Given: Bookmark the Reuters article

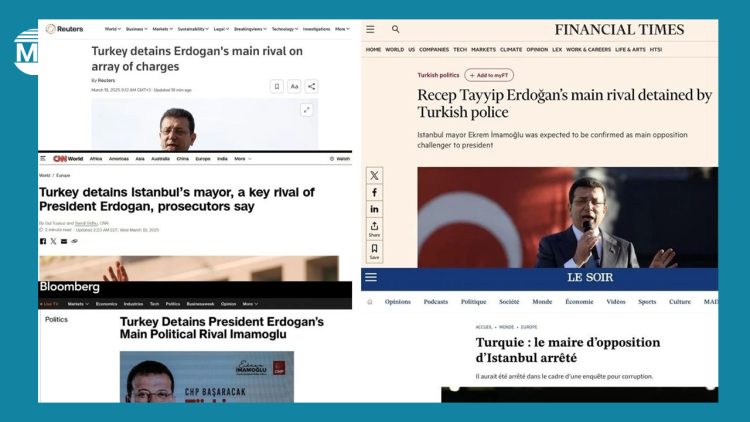Looking at the screenshot, I should (276, 87).
